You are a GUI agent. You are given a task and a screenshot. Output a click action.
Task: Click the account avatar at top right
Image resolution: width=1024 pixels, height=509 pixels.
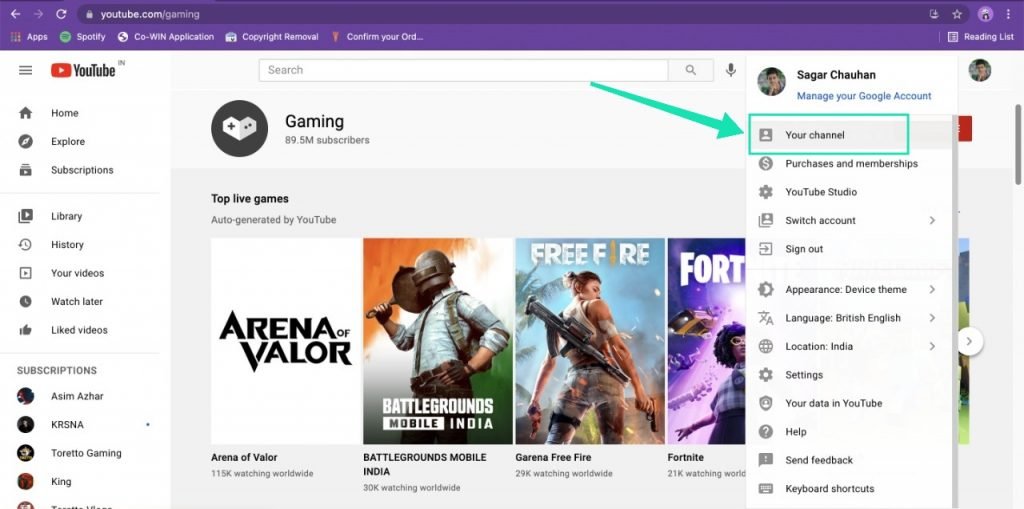pos(980,70)
